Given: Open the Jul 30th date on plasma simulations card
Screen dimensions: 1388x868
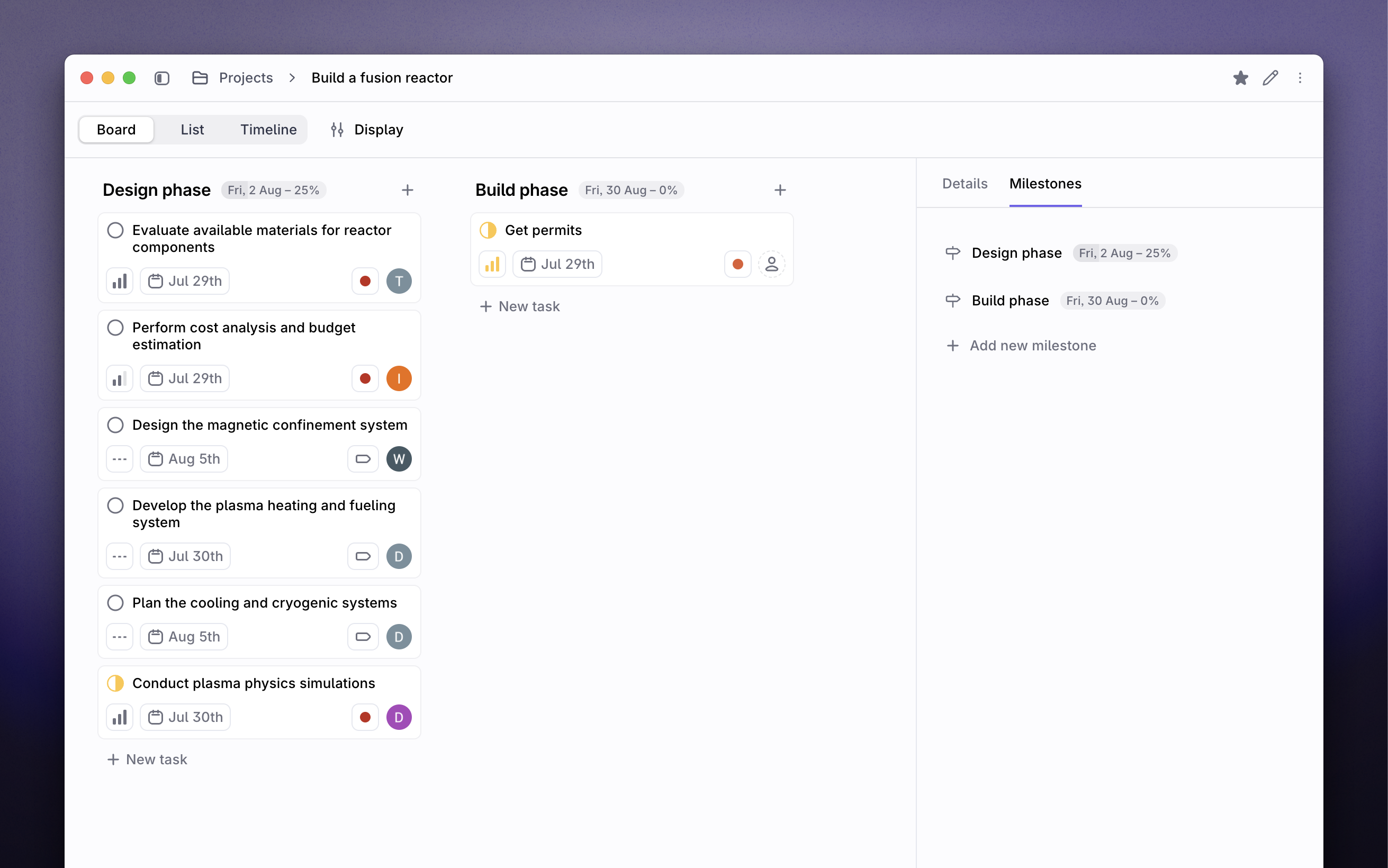Looking at the screenshot, I should (x=185, y=718).
